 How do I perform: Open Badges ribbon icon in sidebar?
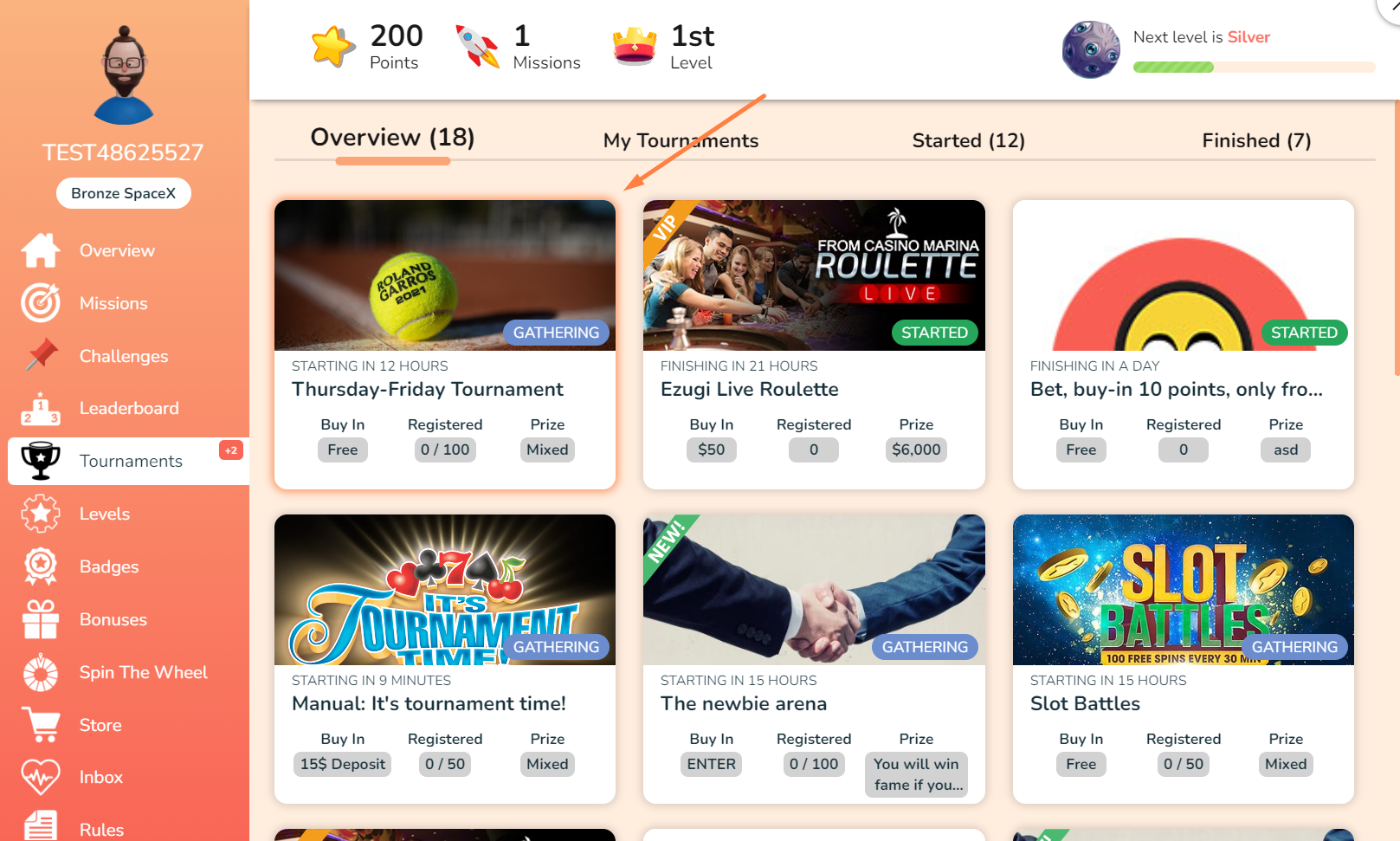click(x=41, y=566)
